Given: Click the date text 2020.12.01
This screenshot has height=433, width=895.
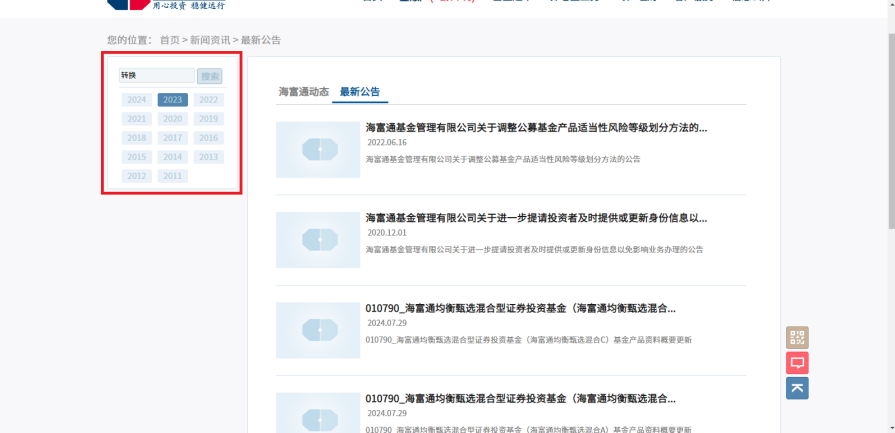Looking at the screenshot, I should click(387, 233).
